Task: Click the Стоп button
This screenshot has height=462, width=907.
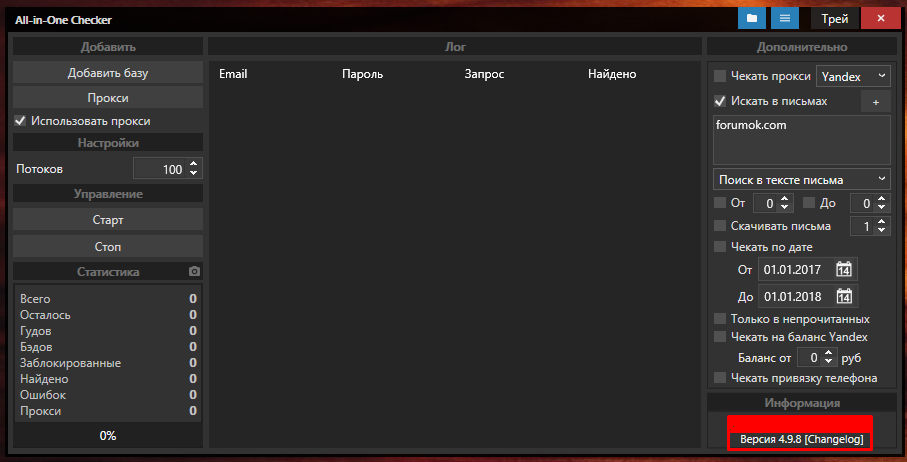Action: 108,245
